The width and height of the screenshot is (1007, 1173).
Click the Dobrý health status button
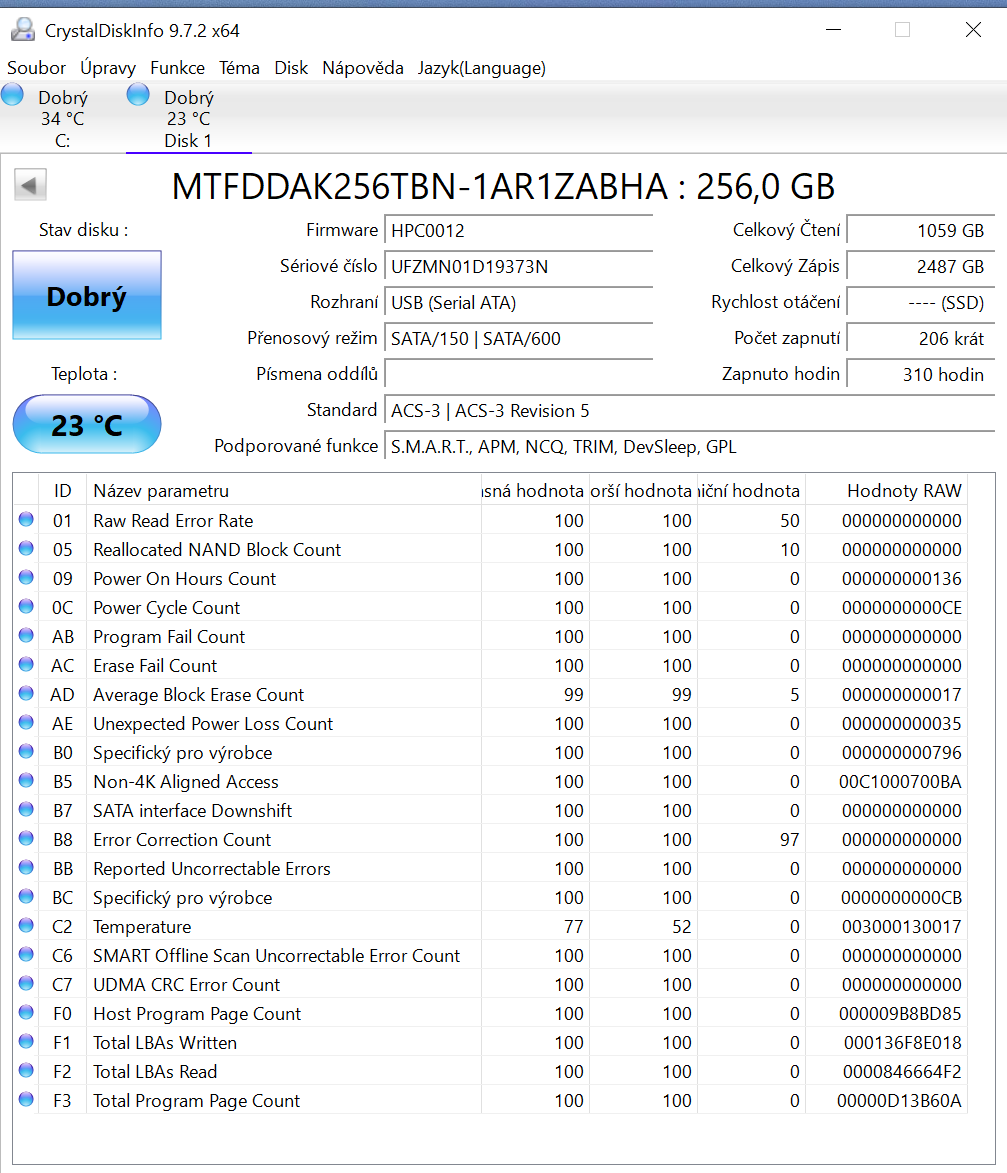[x=86, y=294]
